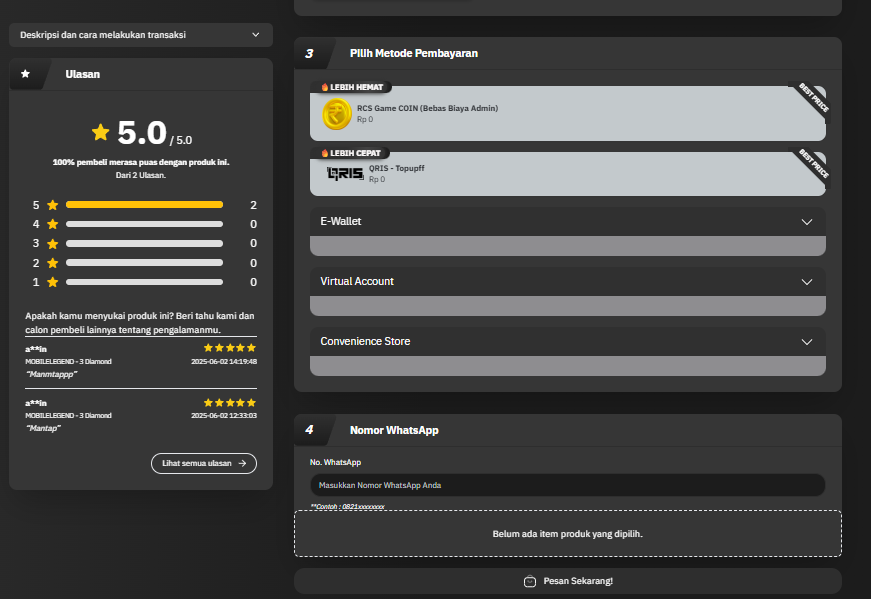Click the shopping bag icon on Pesan Sekarang
The width and height of the screenshot is (871, 599).
530,581
